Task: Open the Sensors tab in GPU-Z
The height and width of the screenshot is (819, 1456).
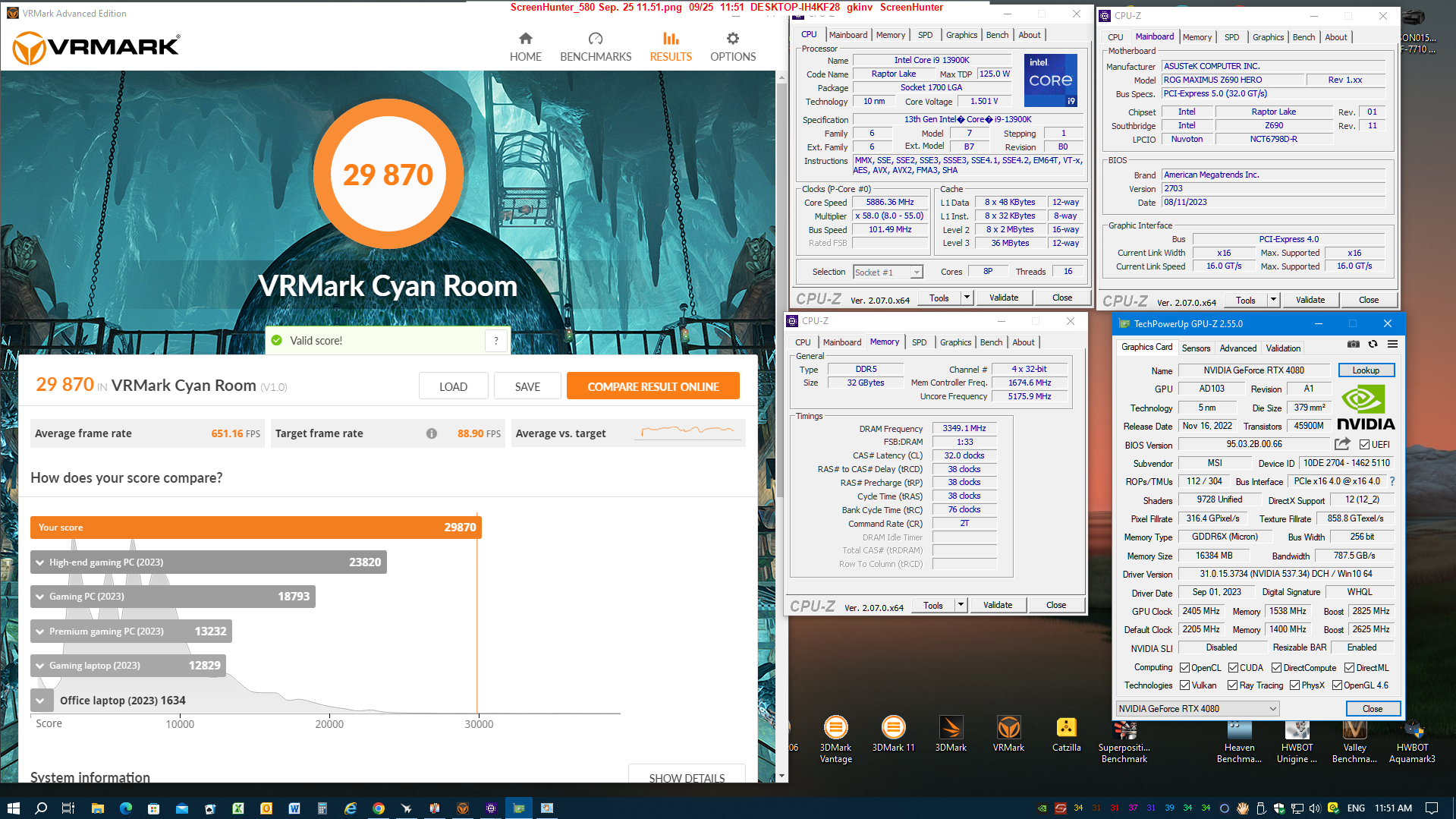Action: (1196, 348)
